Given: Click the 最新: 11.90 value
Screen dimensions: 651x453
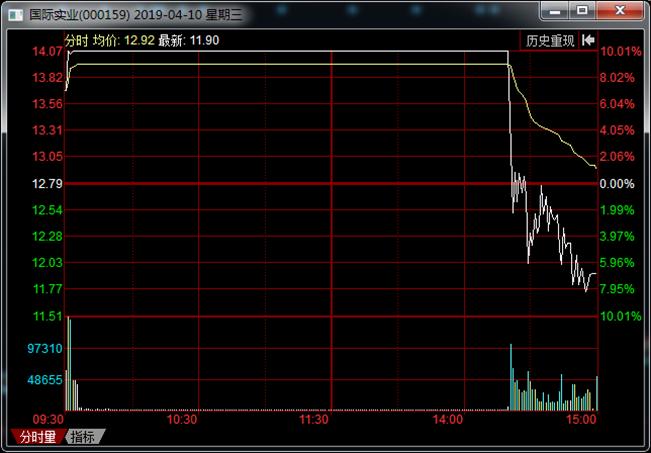Looking at the screenshot, I should coord(189,41).
